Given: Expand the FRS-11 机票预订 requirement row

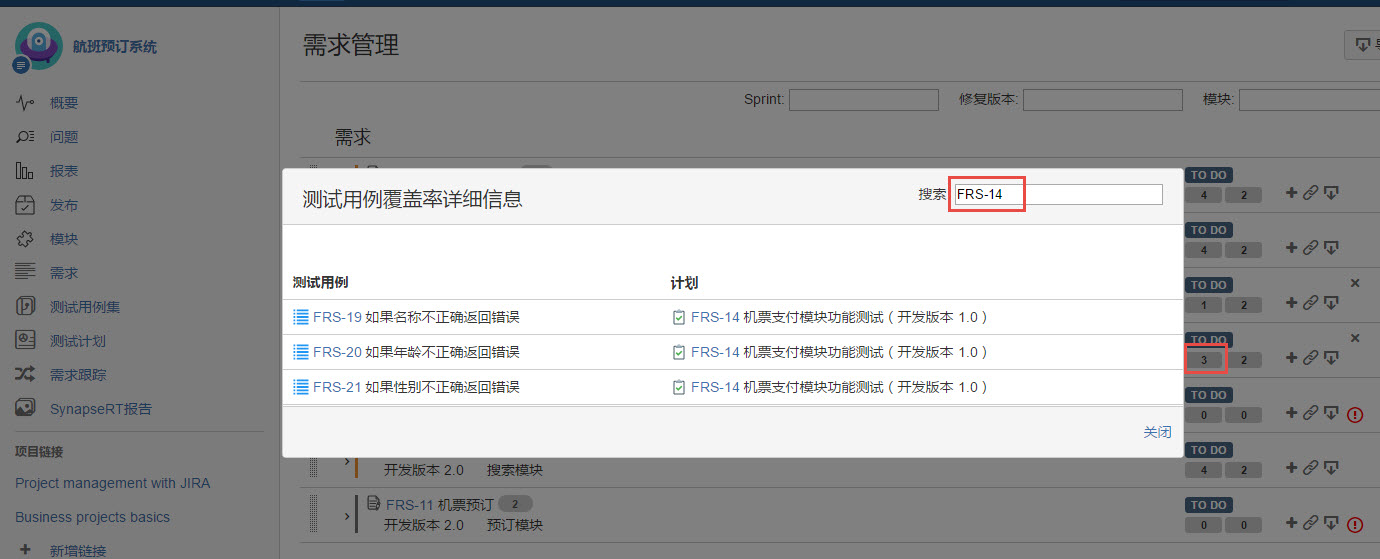Looking at the screenshot, I should [x=347, y=516].
